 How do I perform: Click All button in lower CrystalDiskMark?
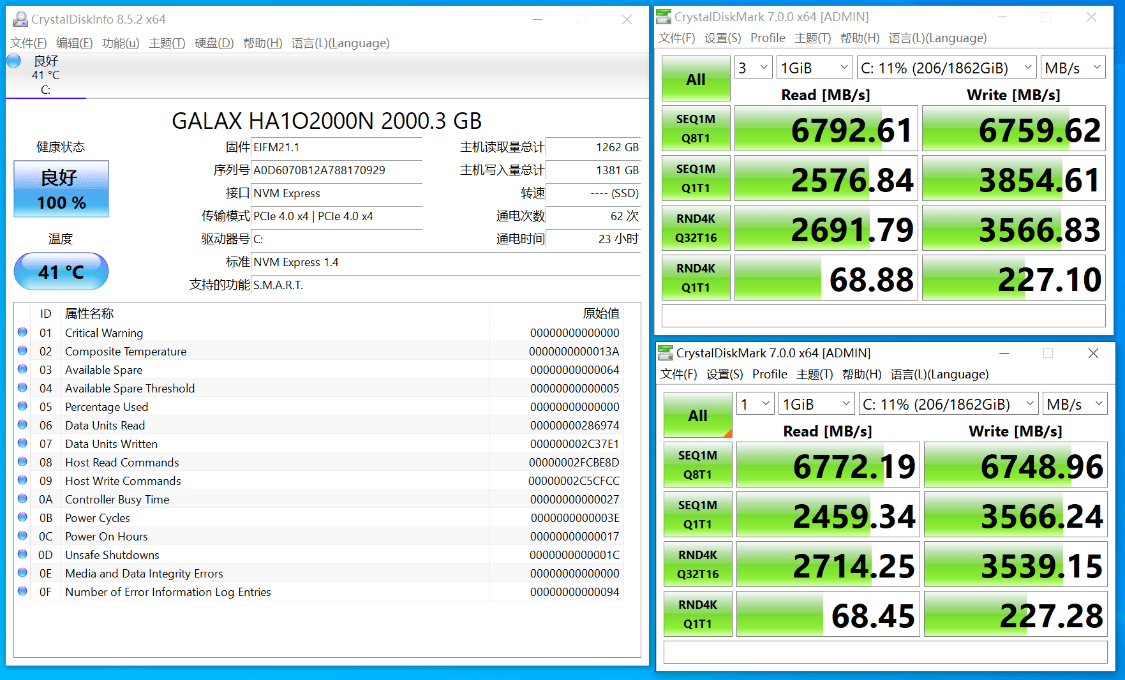(698, 415)
